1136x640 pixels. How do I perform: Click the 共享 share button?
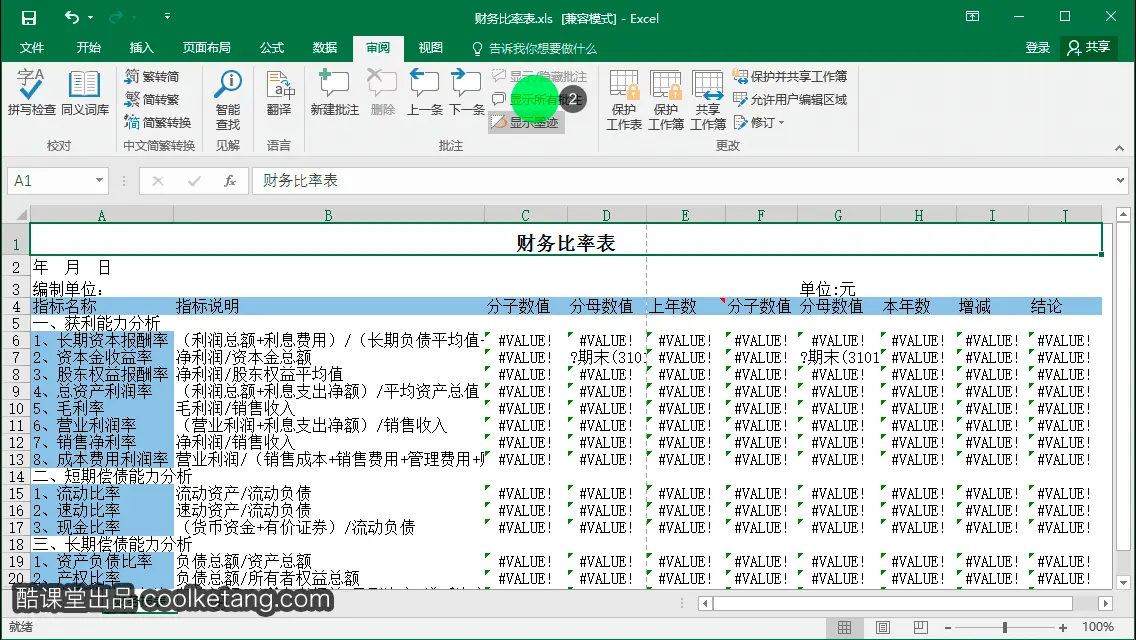[1088, 48]
